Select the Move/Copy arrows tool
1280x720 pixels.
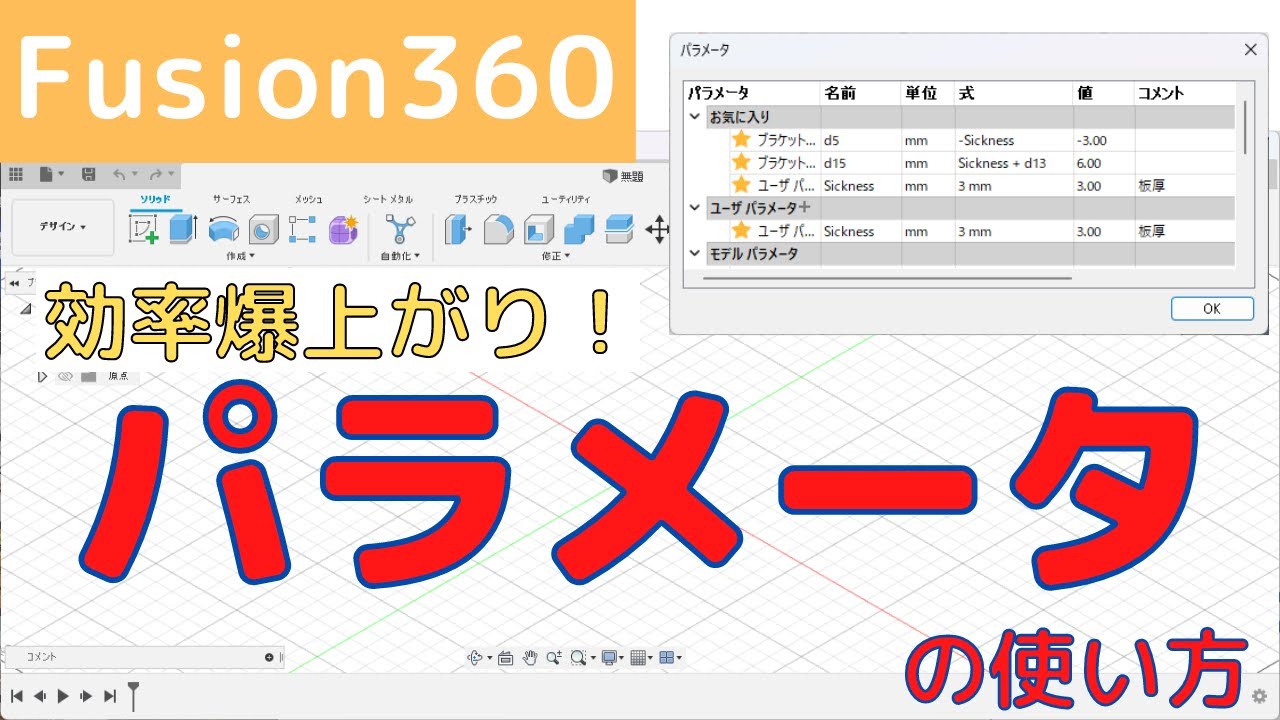pyautogui.click(x=657, y=230)
